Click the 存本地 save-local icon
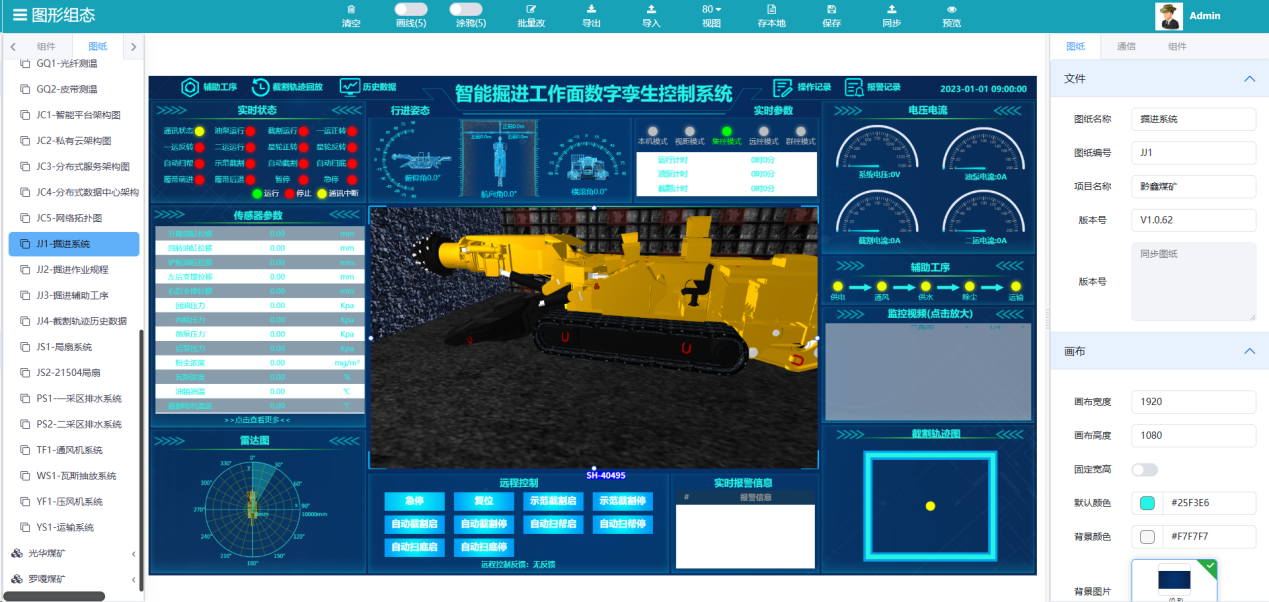The image size is (1269, 602). point(771,9)
